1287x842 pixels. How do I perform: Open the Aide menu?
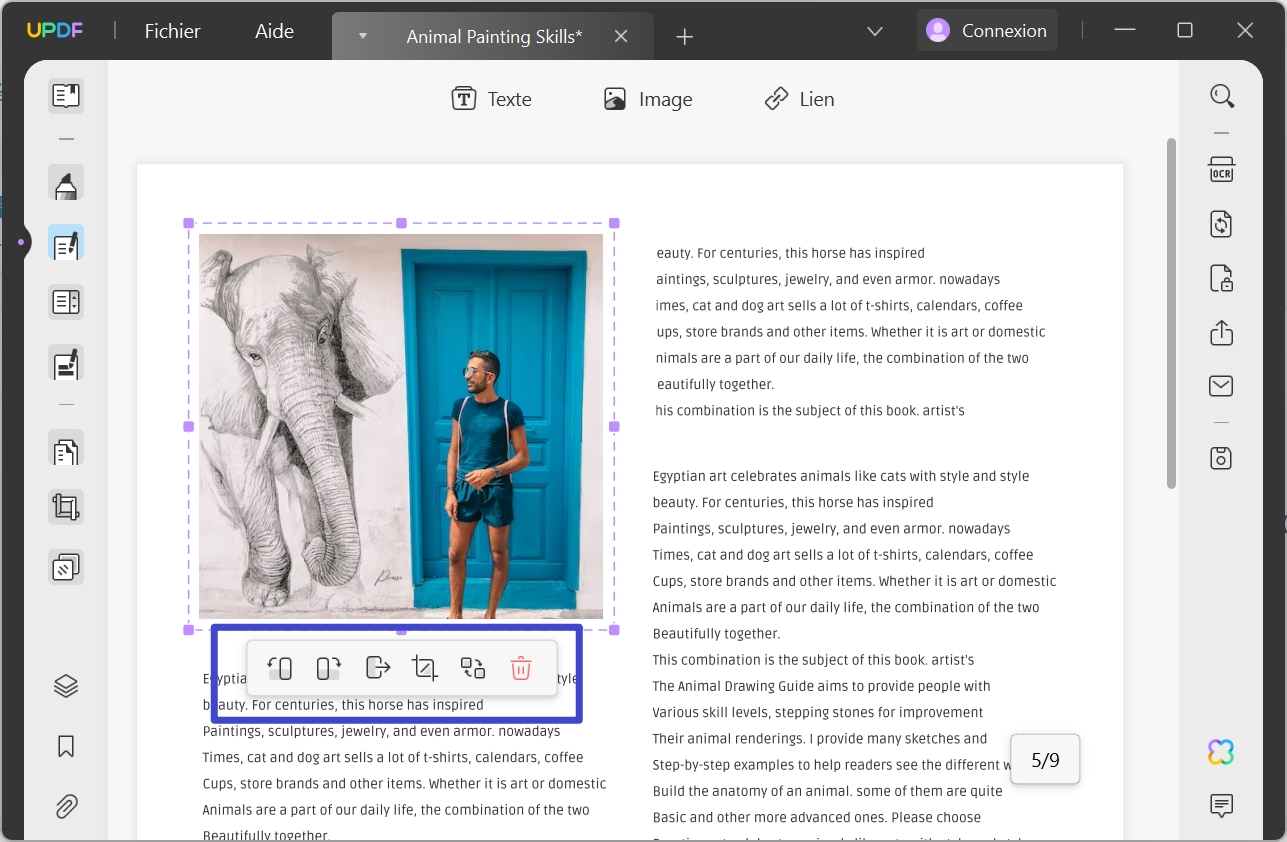tap(274, 31)
